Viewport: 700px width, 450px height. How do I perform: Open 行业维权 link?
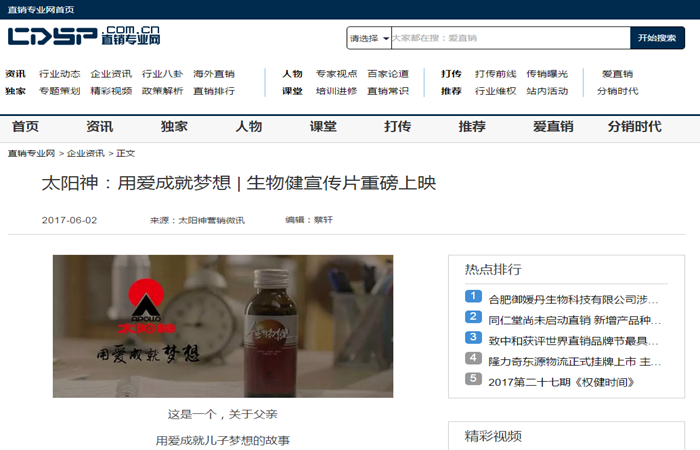[x=496, y=91]
